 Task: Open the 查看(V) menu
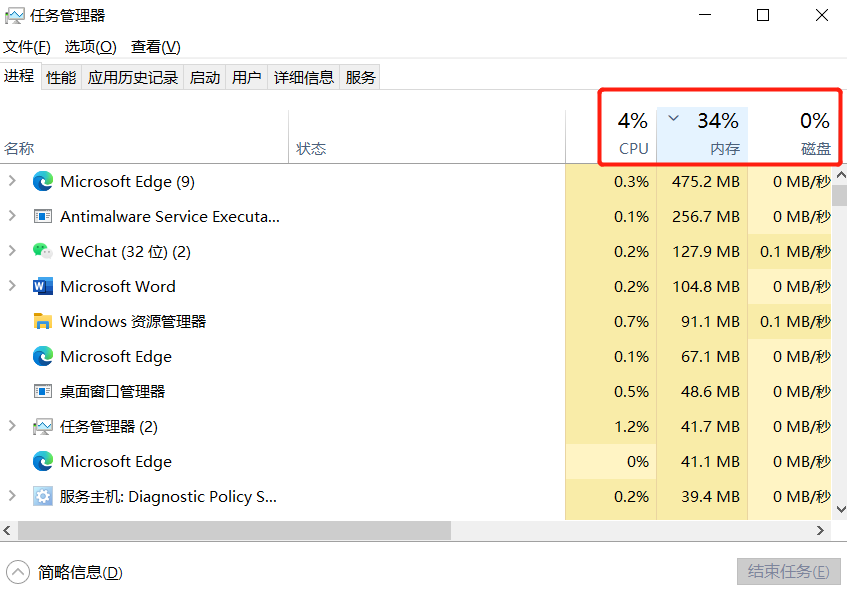click(x=156, y=47)
